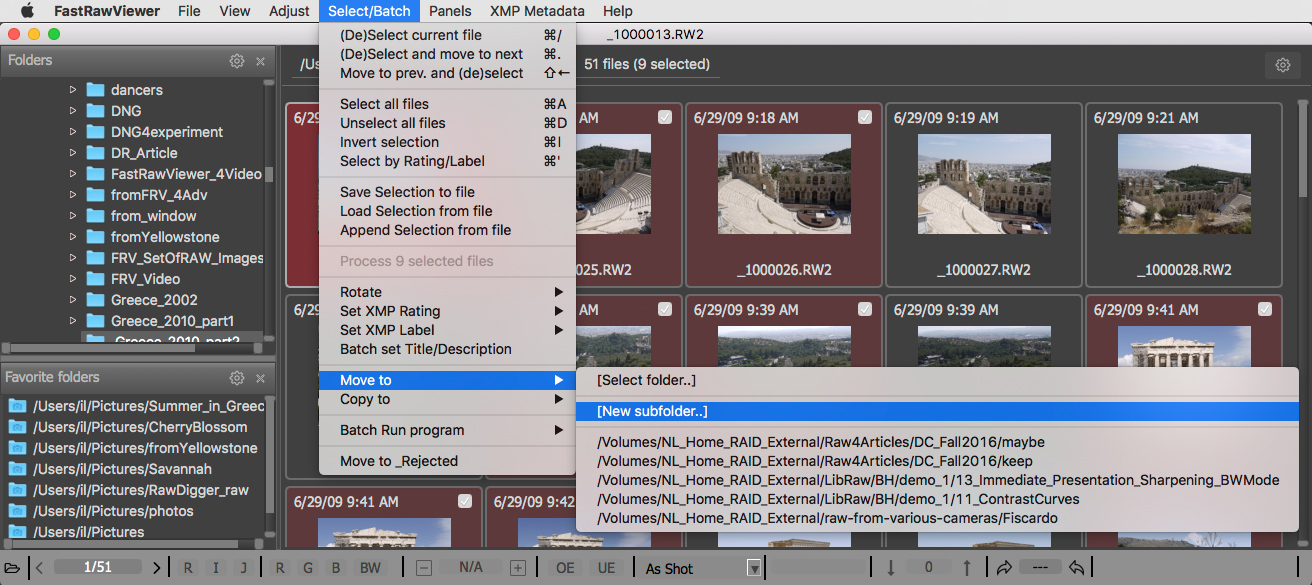This screenshot has width=1312, height=585.
Task: Open /Users/il/Pictures/Savannah favorite folder
Action: pyautogui.click(x=122, y=469)
